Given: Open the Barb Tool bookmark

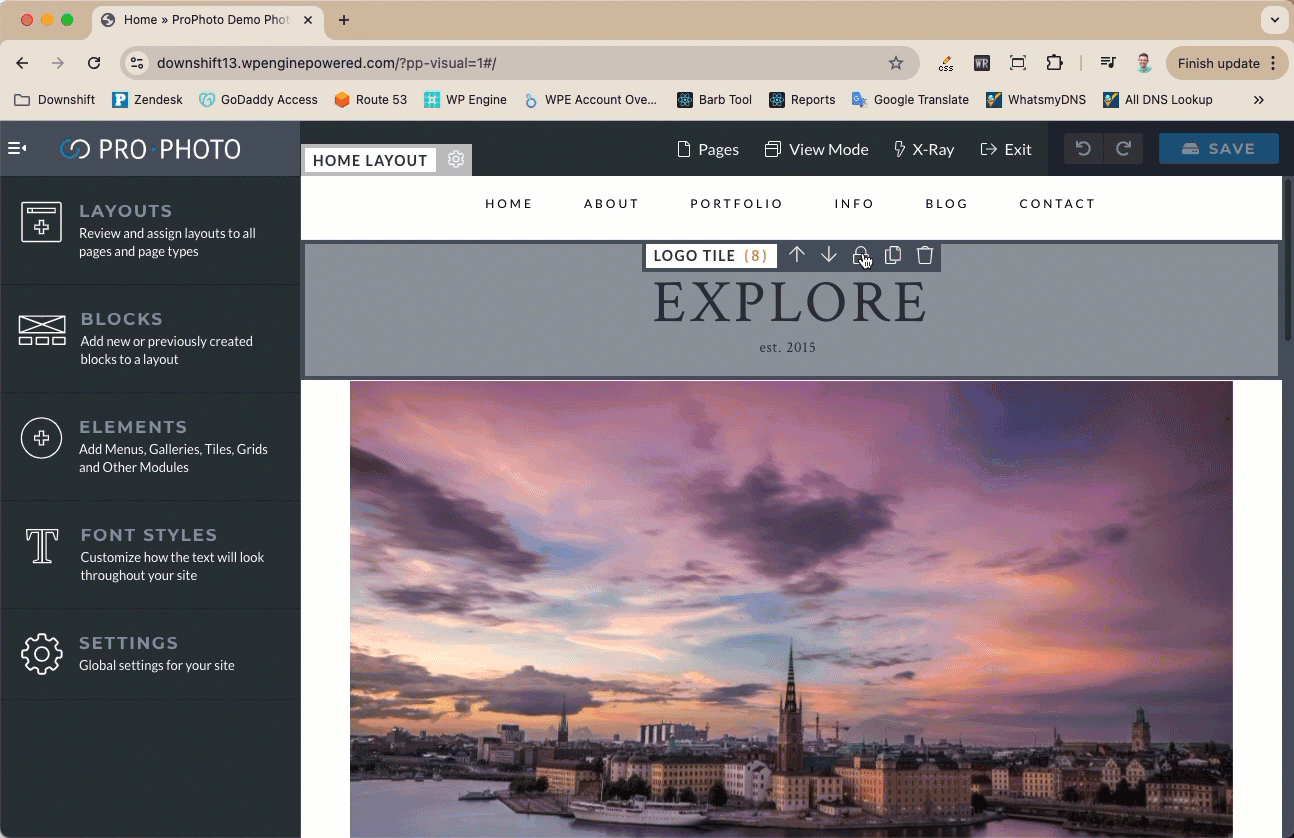Looking at the screenshot, I should [x=714, y=99].
